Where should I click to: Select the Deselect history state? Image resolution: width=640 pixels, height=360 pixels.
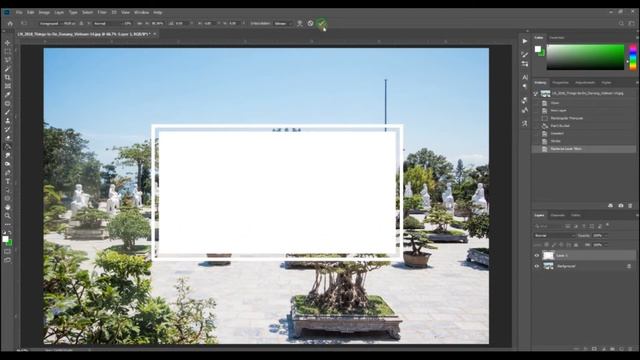point(584,133)
